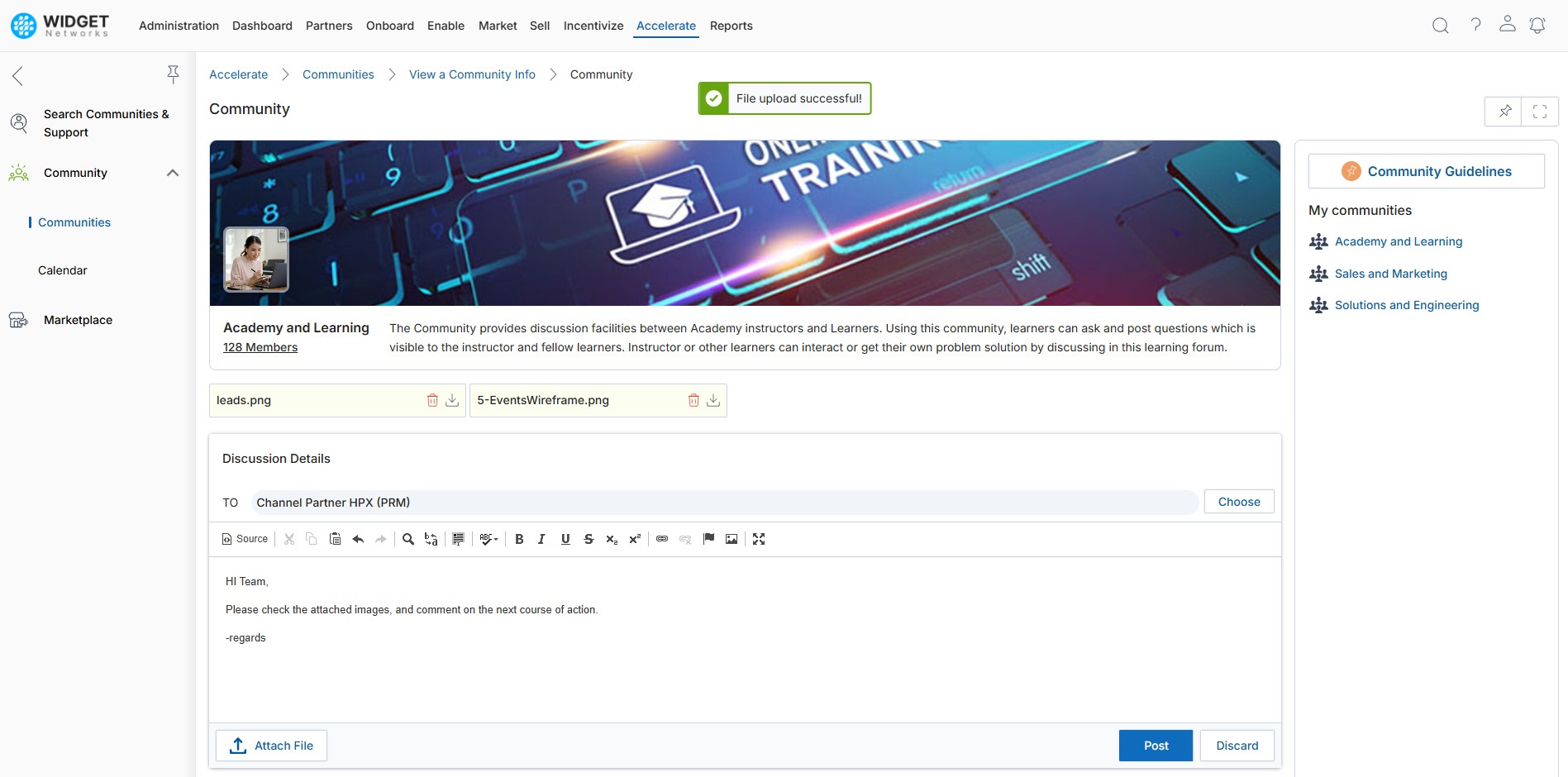The height and width of the screenshot is (777, 1568).
Task: Delete the leads.png attachment
Action: [432, 400]
